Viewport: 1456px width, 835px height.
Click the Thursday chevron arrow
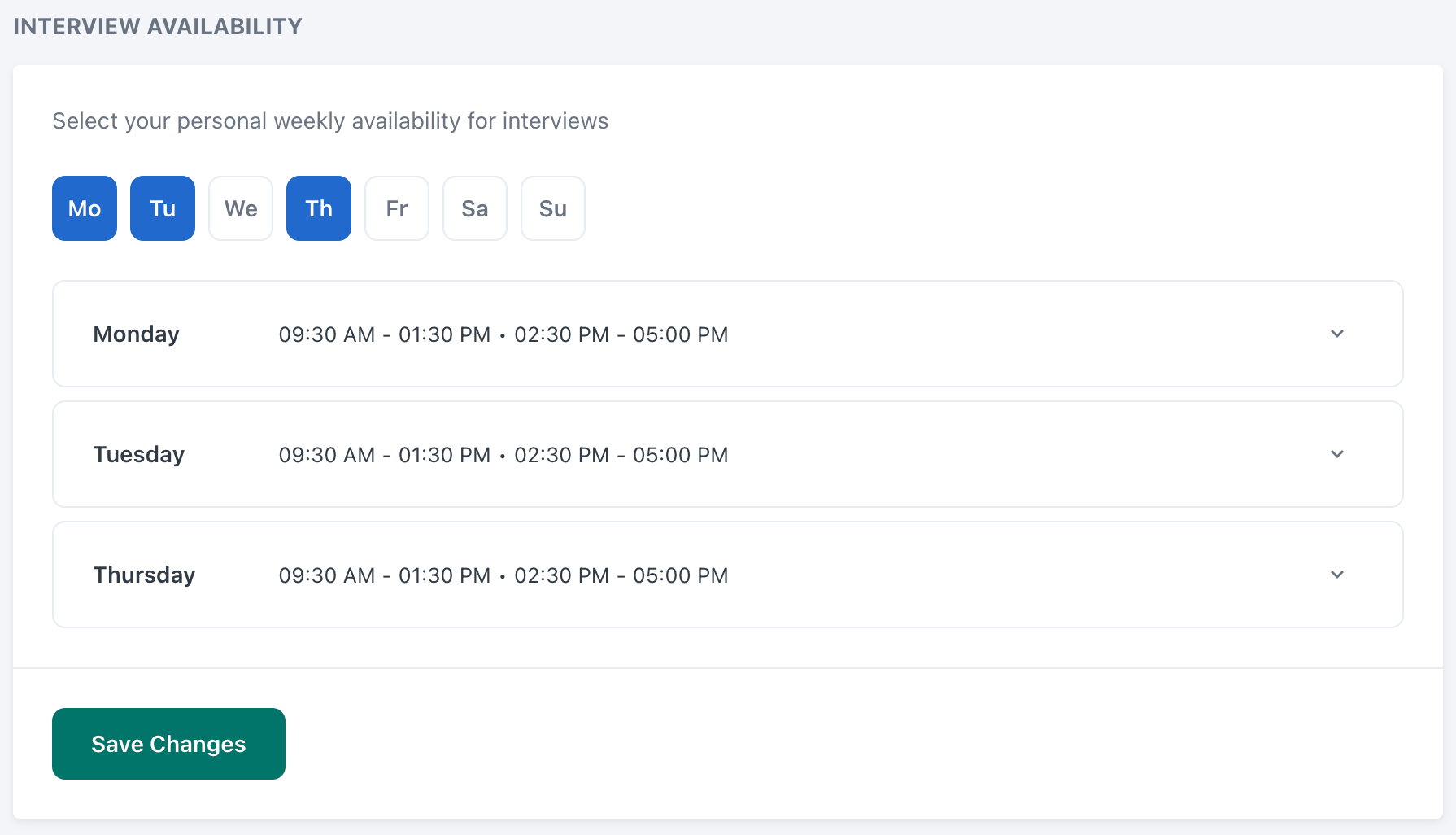(x=1337, y=575)
